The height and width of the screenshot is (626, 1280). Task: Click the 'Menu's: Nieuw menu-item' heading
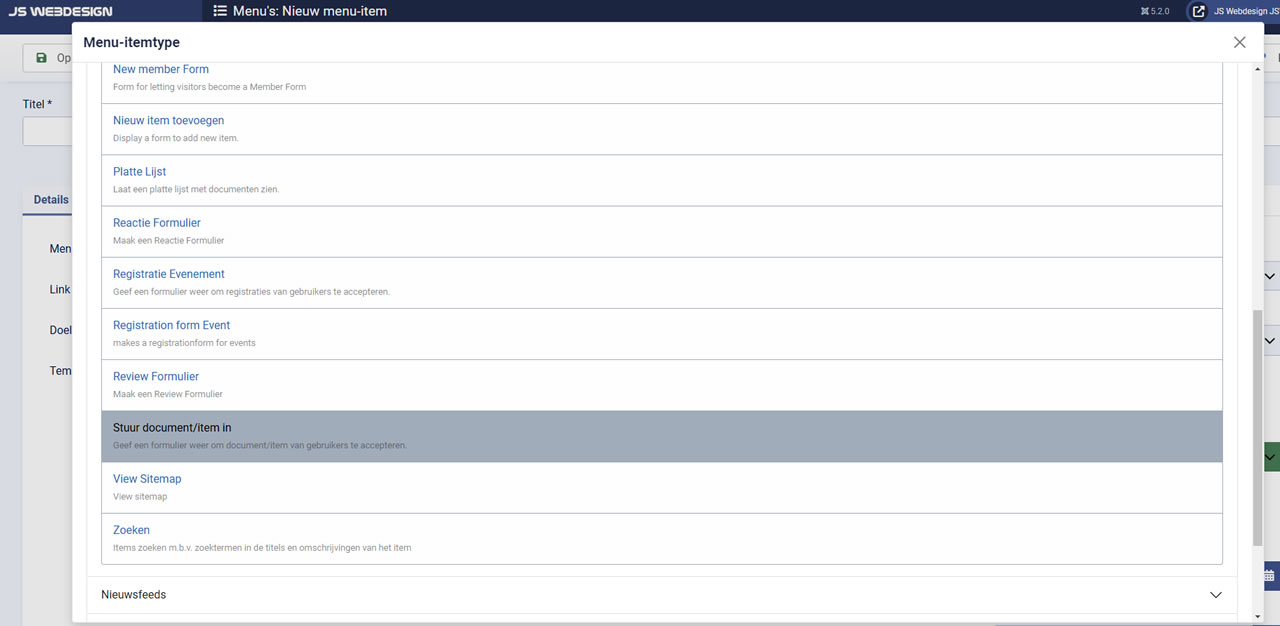tap(310, 11)
